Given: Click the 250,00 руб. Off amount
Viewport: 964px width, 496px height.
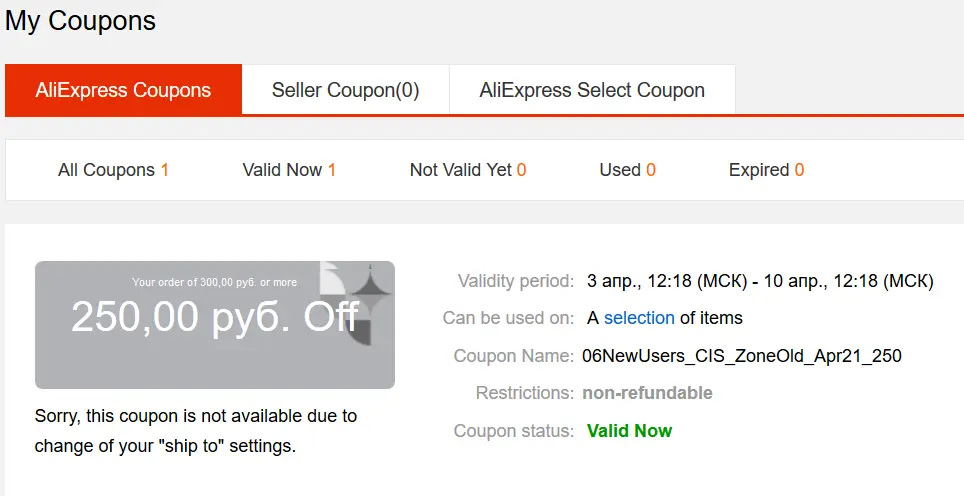Looking at the screenshot, I should [215, 317].
